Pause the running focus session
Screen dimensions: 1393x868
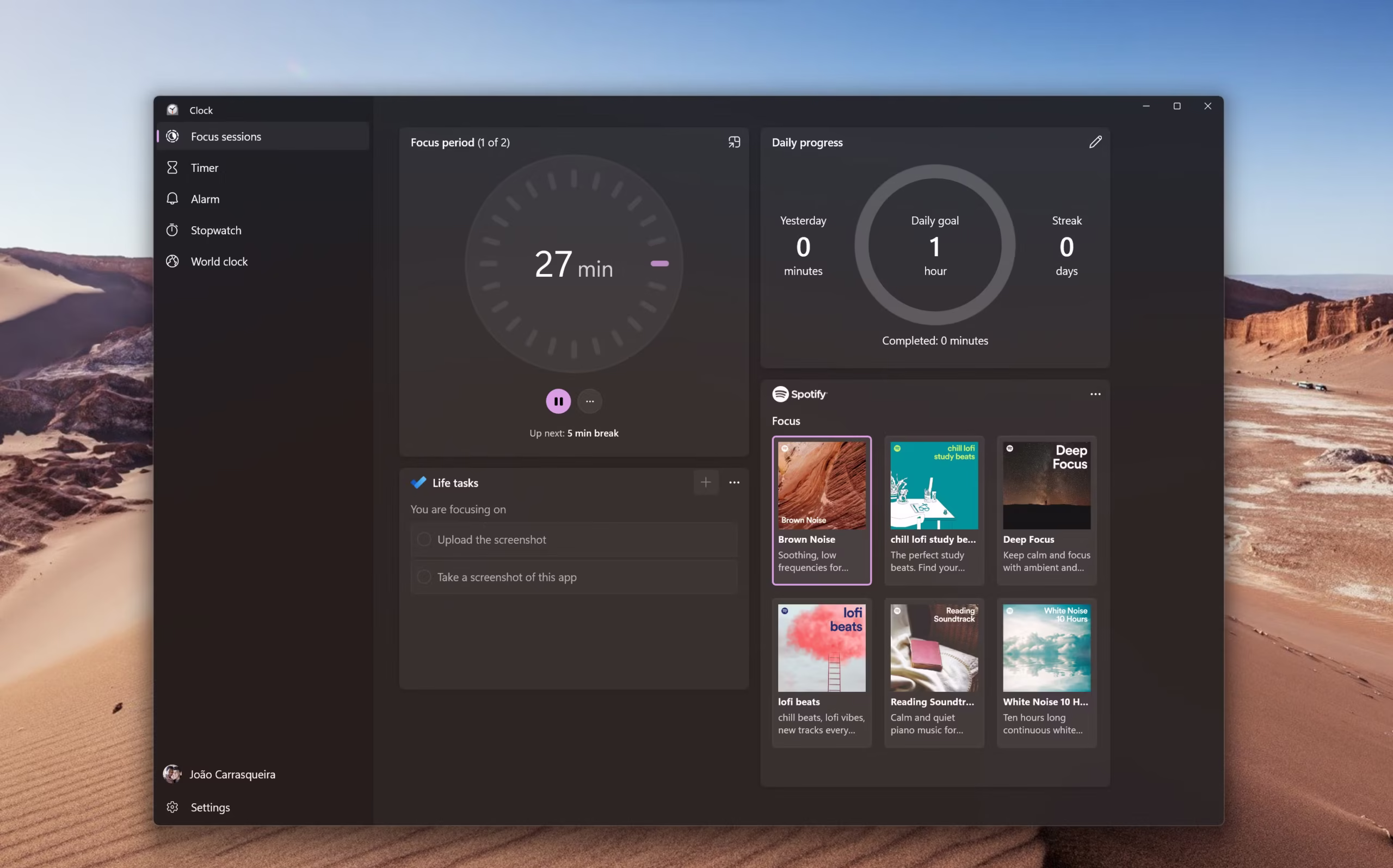coord(558,401)
